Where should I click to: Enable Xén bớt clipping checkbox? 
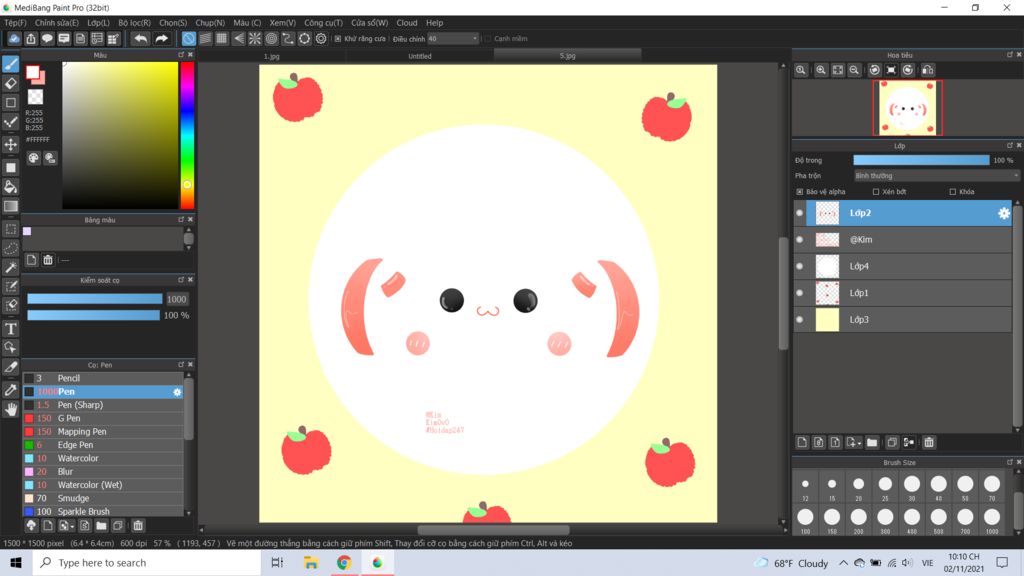point(876,192)
